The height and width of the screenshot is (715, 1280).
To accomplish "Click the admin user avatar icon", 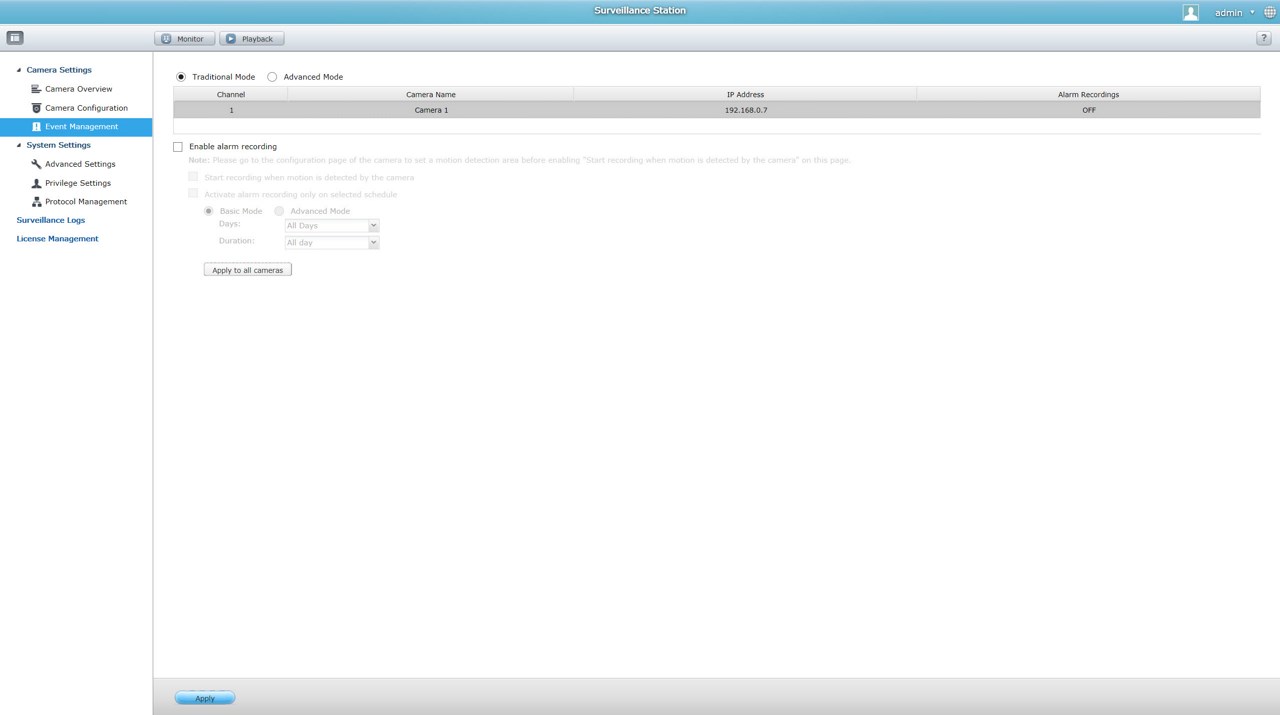I will tap(1190, 12).
